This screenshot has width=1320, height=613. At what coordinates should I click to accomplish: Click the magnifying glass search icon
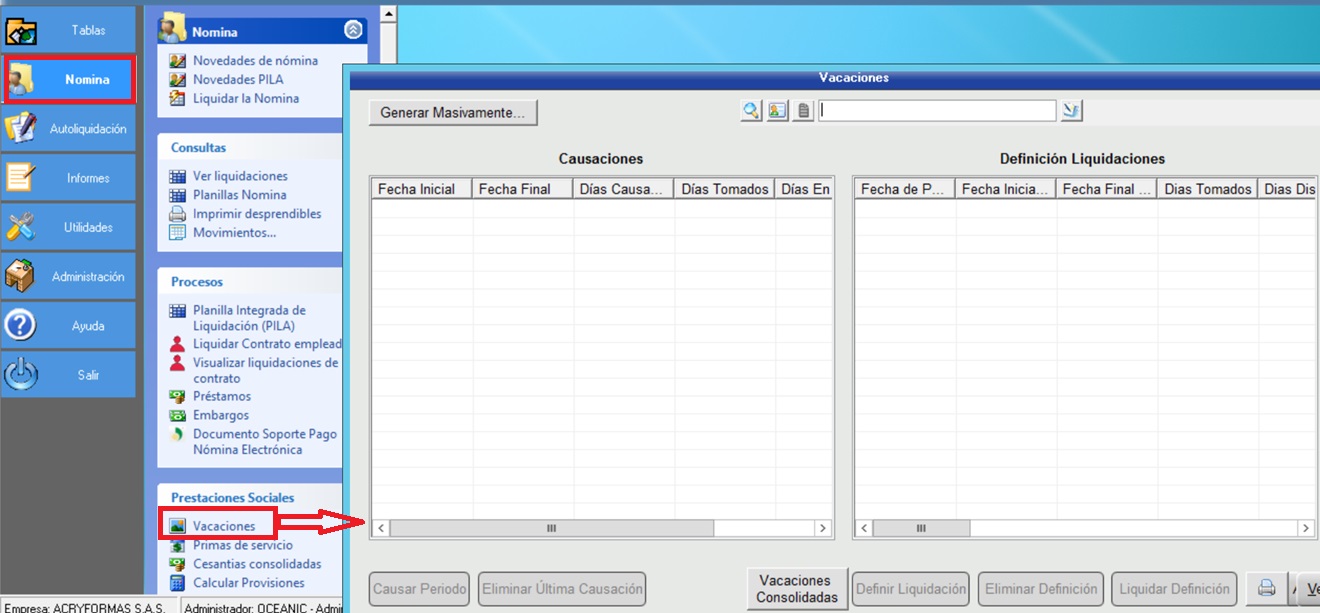(751, 111)
